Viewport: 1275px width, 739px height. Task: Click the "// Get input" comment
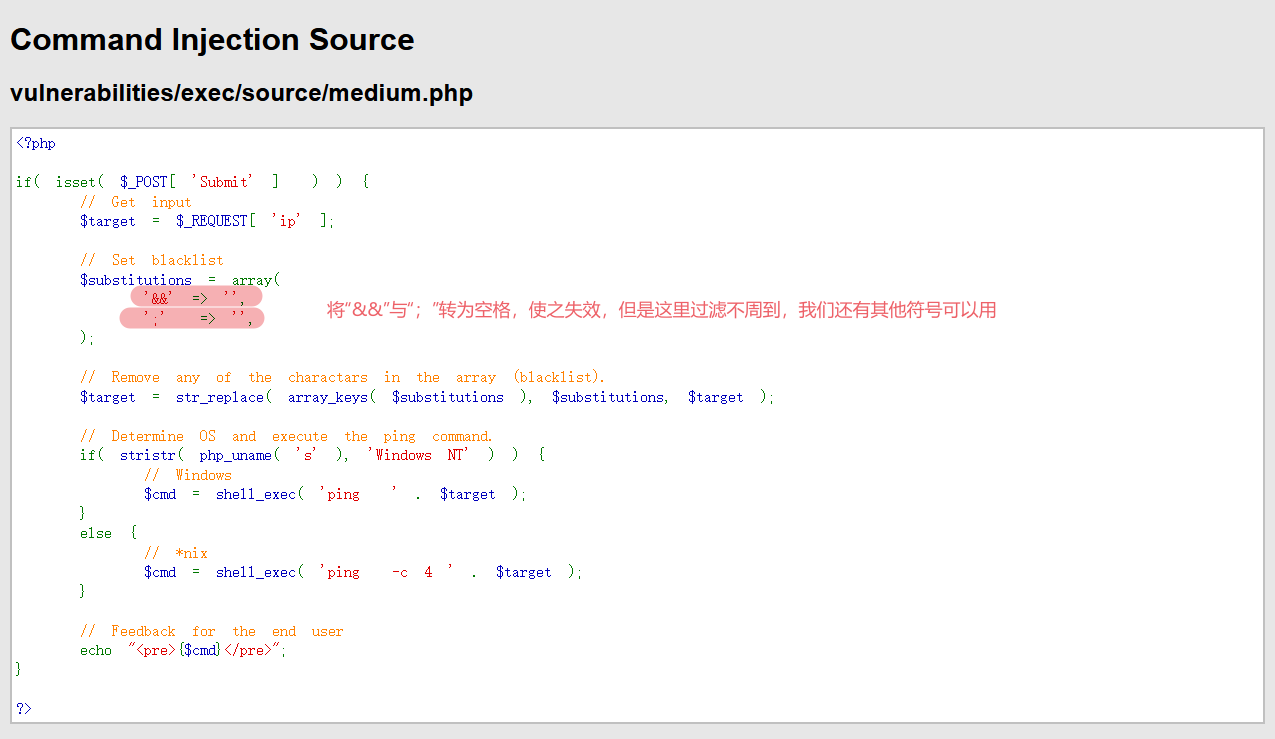pos(135,202)
